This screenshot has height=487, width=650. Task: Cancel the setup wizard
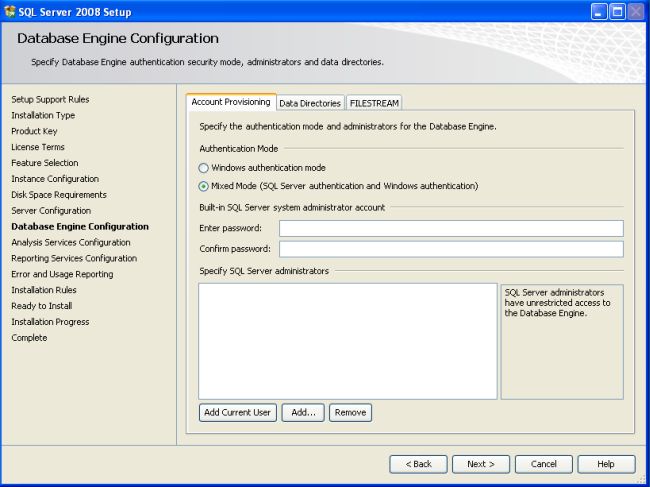[544, 464]
